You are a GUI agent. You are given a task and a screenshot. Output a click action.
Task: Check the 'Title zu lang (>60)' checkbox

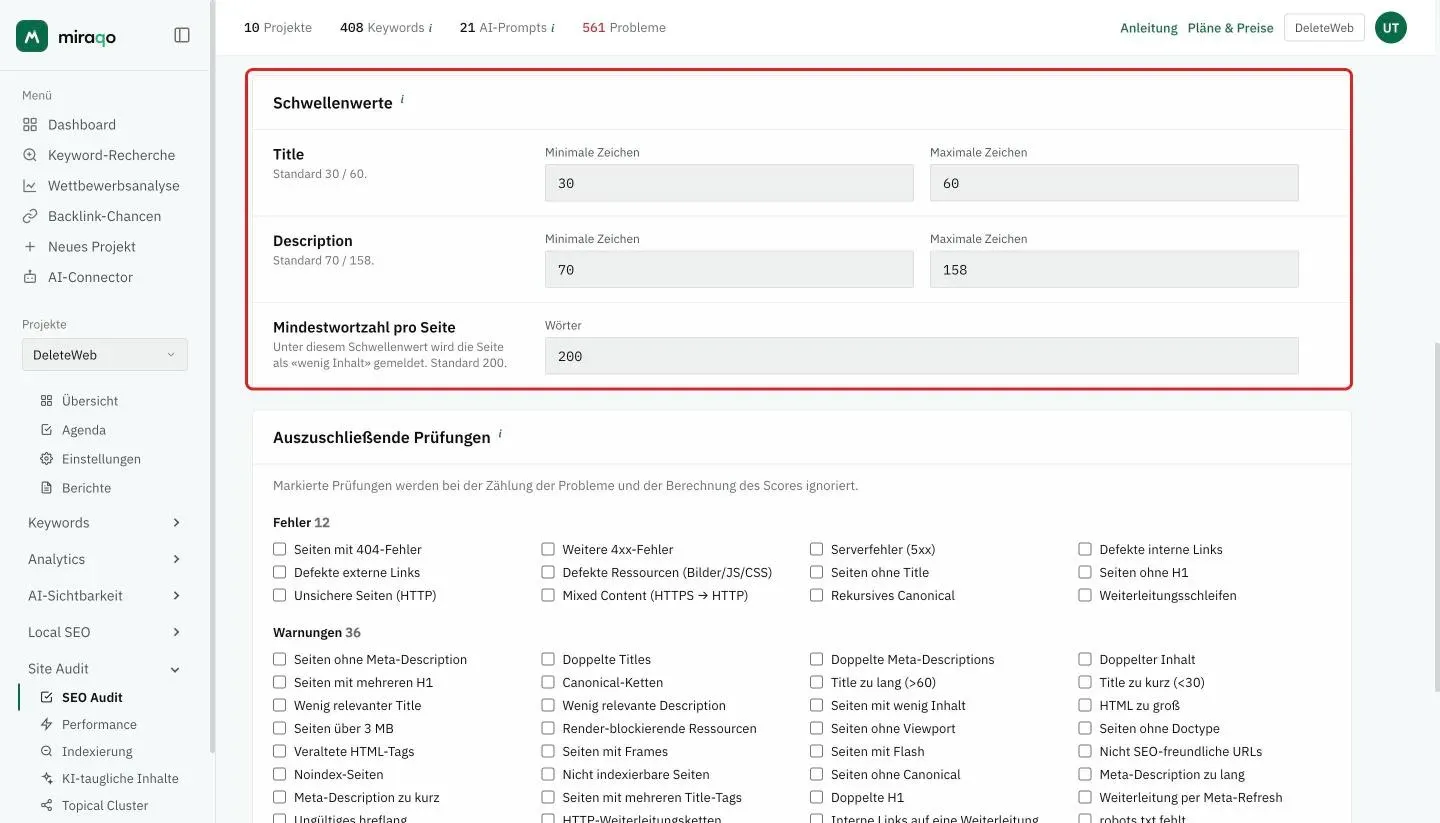[817, 682]
